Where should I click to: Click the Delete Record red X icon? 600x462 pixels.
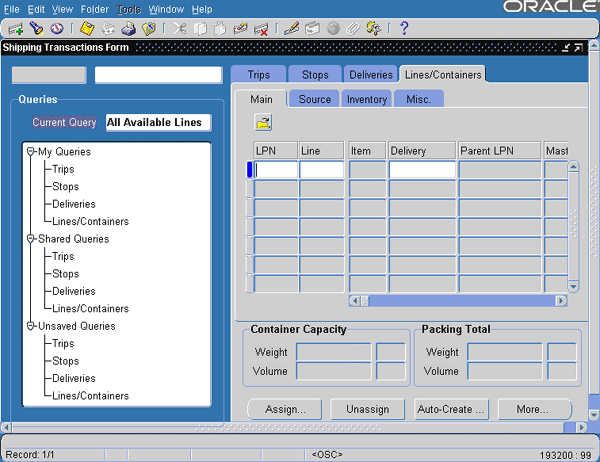tap(261, 29)
